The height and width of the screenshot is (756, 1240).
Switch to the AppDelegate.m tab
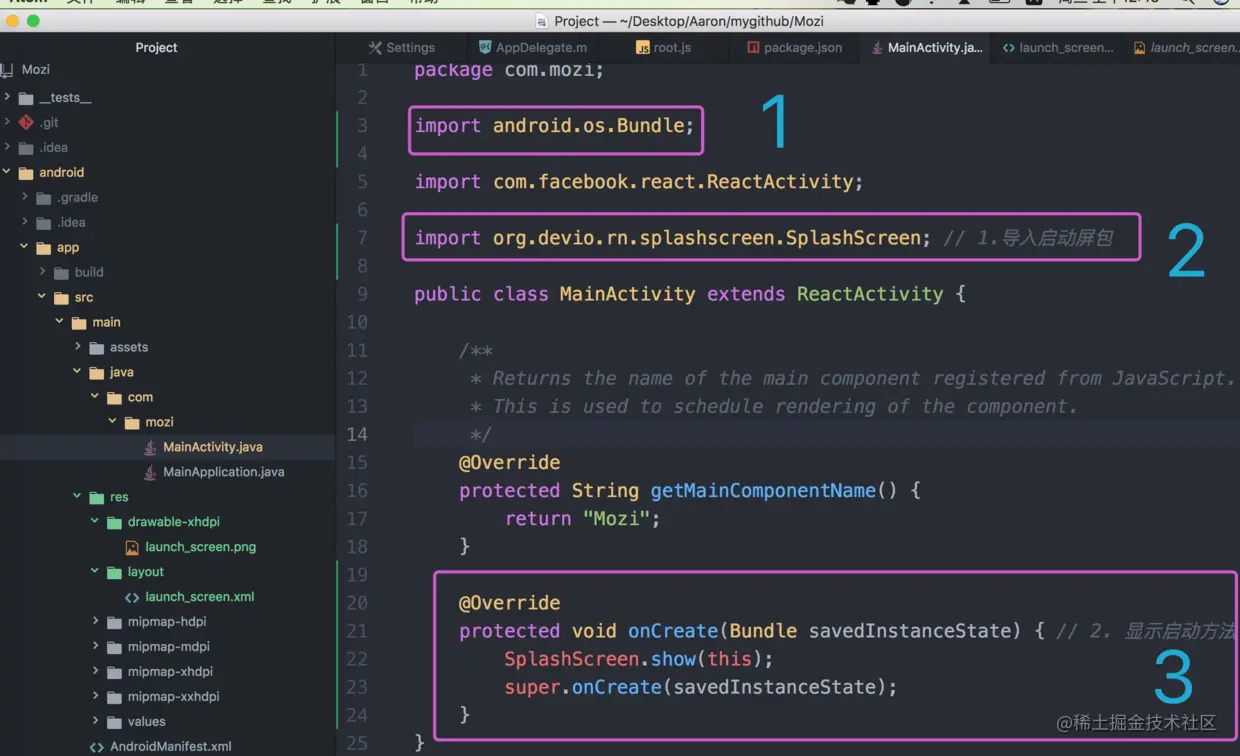point(533,47)
